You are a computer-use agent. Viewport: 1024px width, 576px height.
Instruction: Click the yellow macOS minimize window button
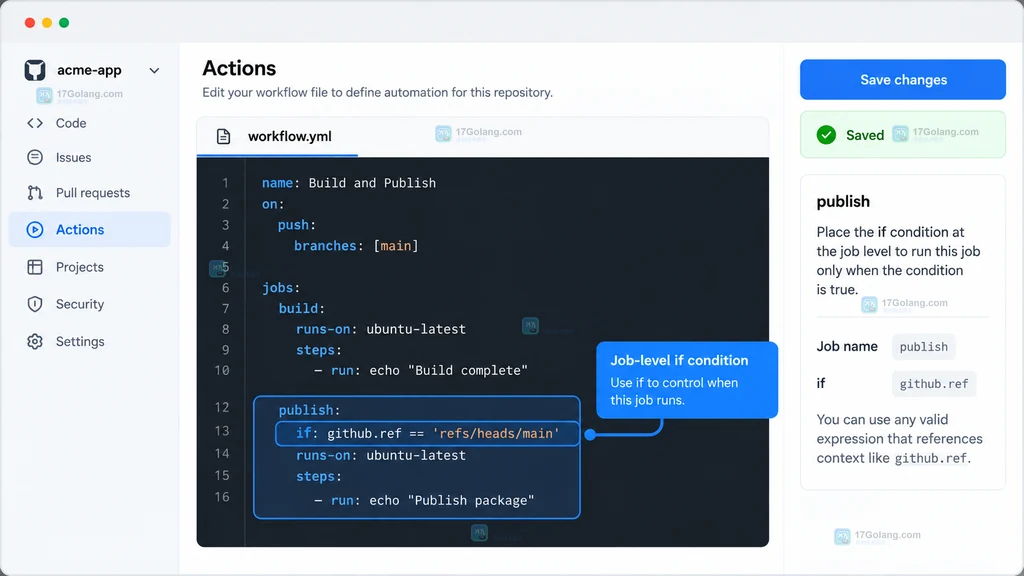pyautogui.click(x=47, y=23)
